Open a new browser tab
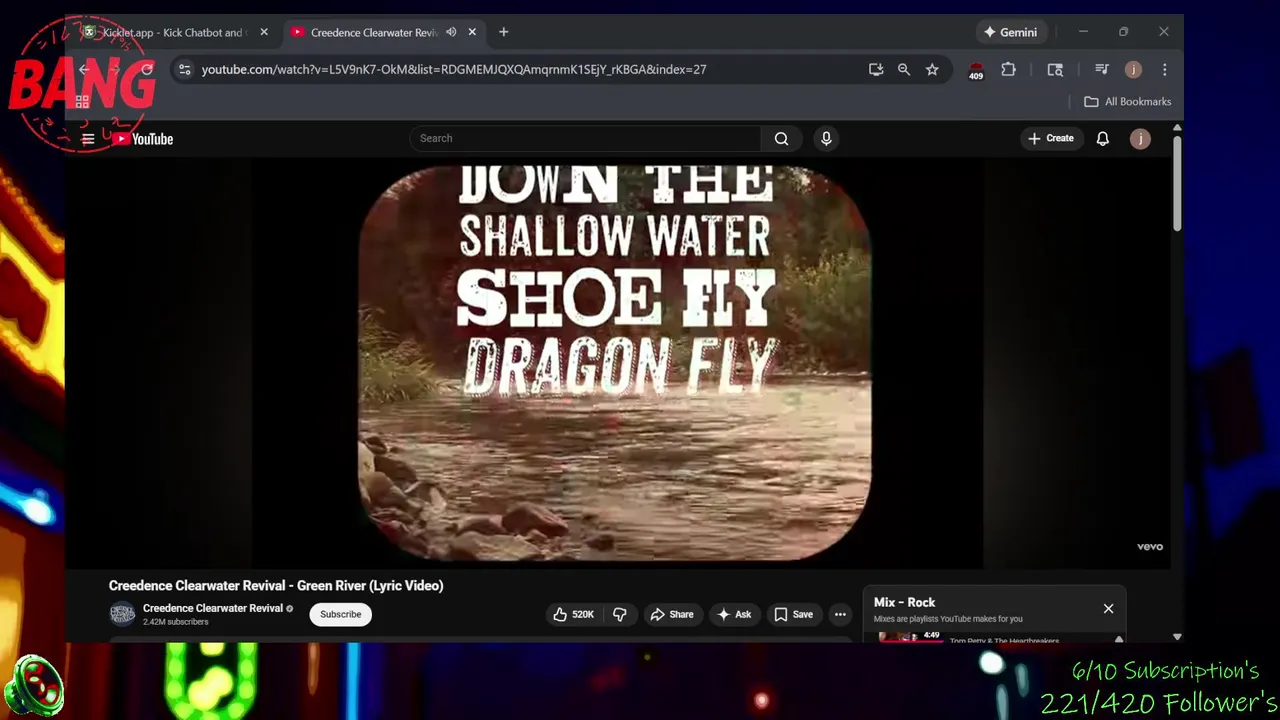This screenshot has width=1280, height=720. point(504,32)
